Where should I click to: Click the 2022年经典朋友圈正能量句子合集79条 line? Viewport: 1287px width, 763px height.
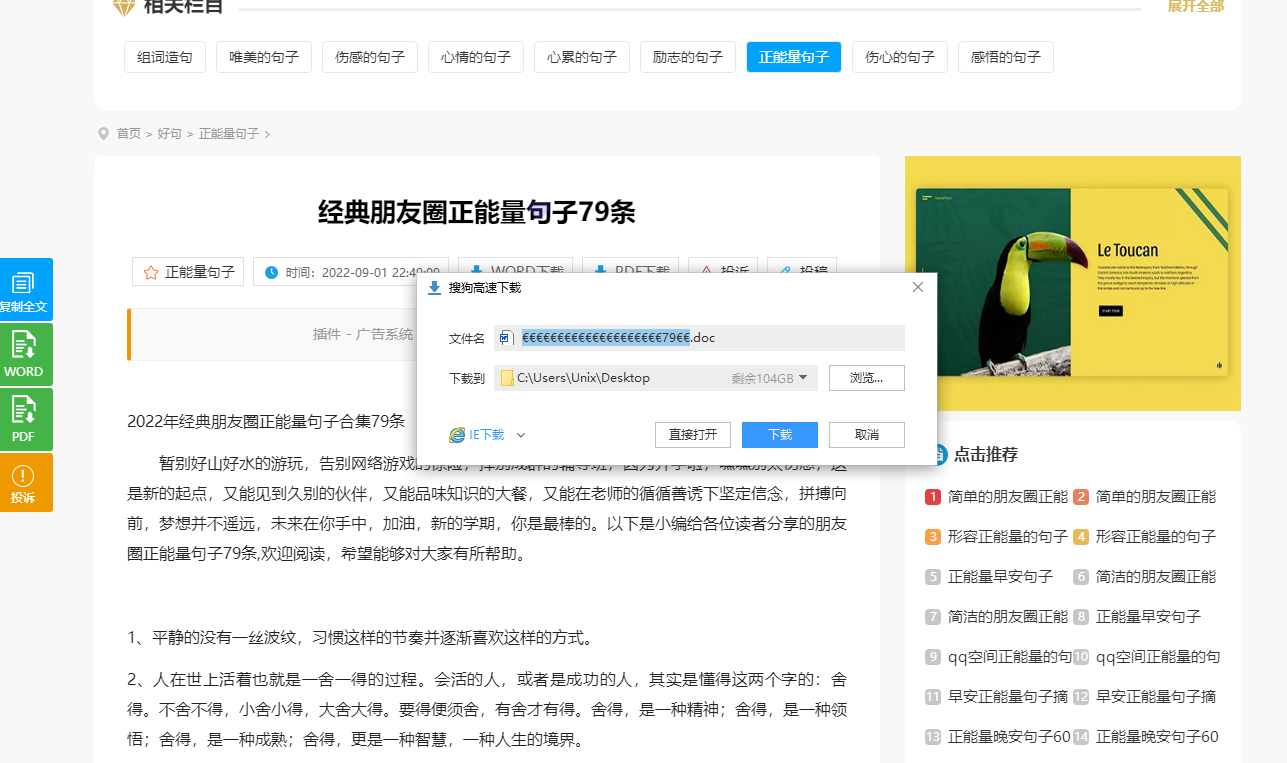point(266,421)
